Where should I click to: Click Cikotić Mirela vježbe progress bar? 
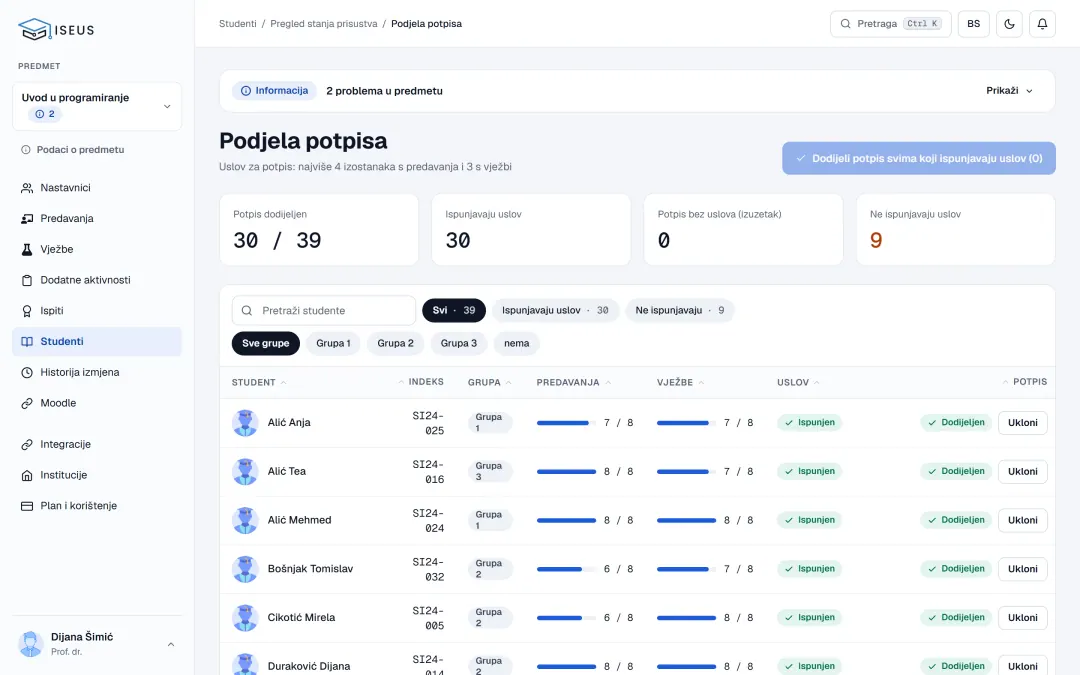[x=686, y=618]
